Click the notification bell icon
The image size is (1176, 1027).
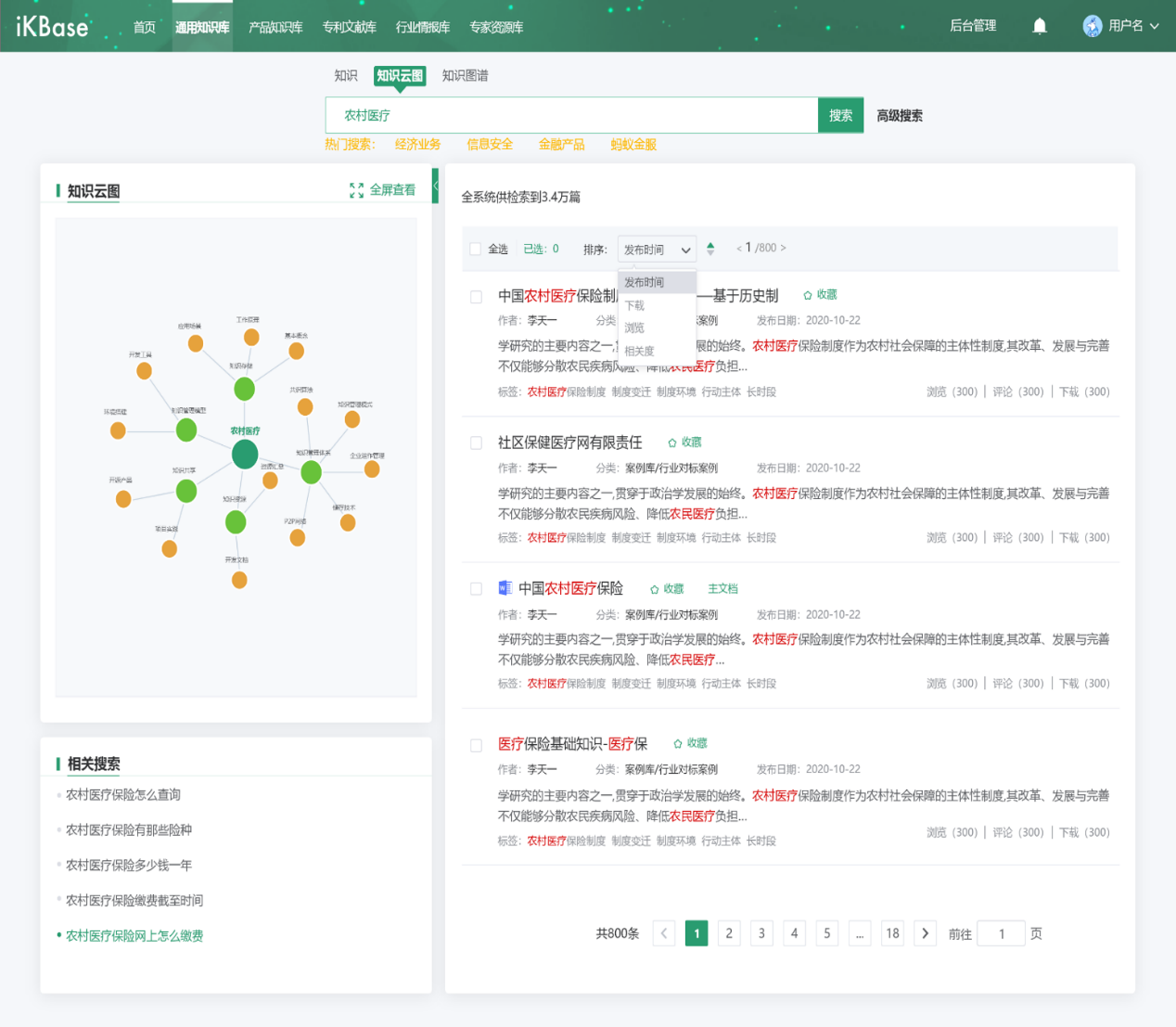pos(1040,26)
